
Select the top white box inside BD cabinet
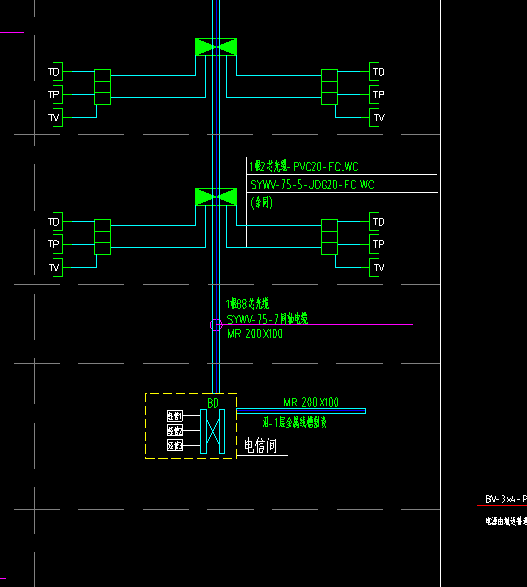[x=175, y=416]
